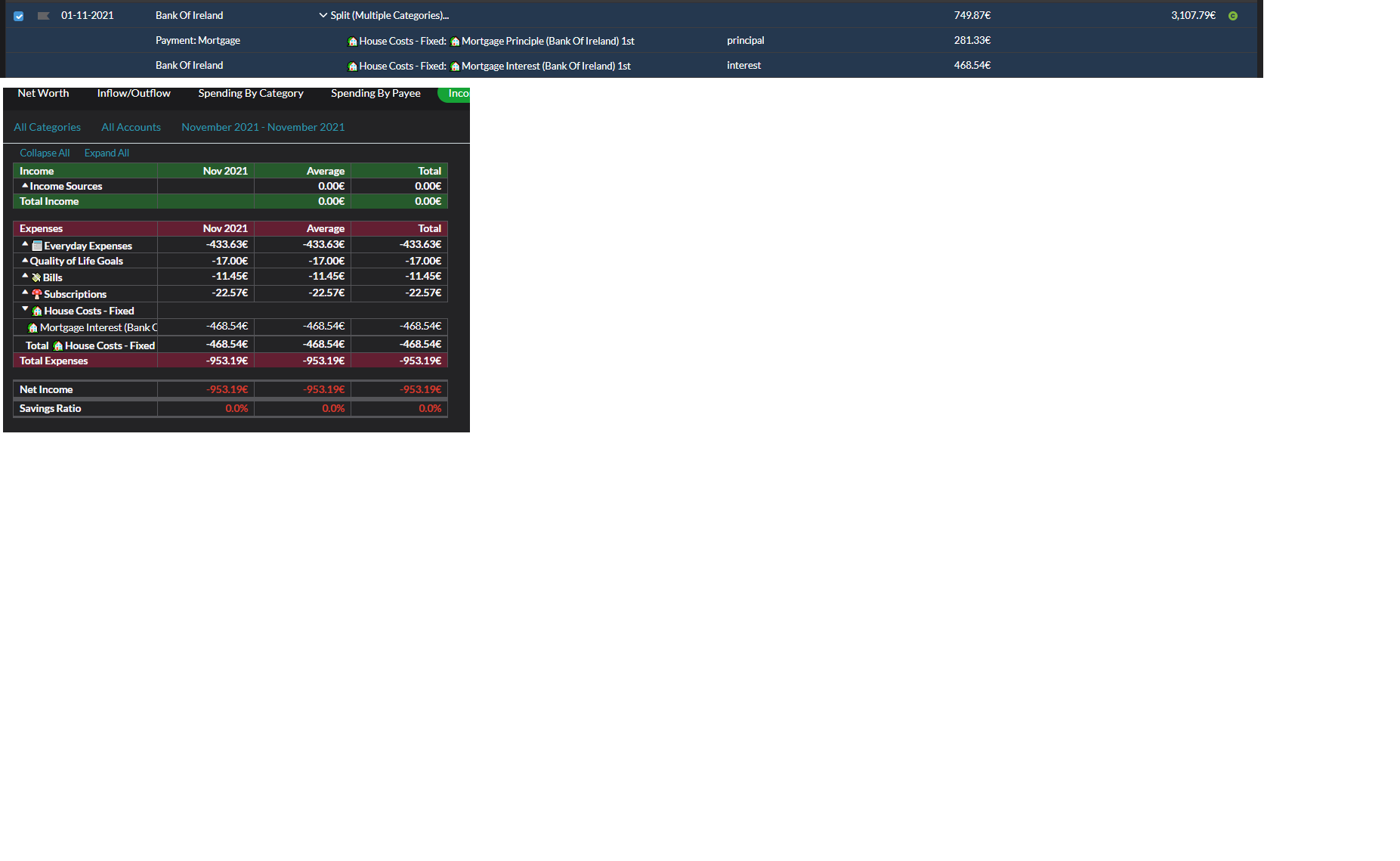1400x861 pixels.
Task: Click Subscriptions Nov 2021 value -22.57€
Action: 230,293
